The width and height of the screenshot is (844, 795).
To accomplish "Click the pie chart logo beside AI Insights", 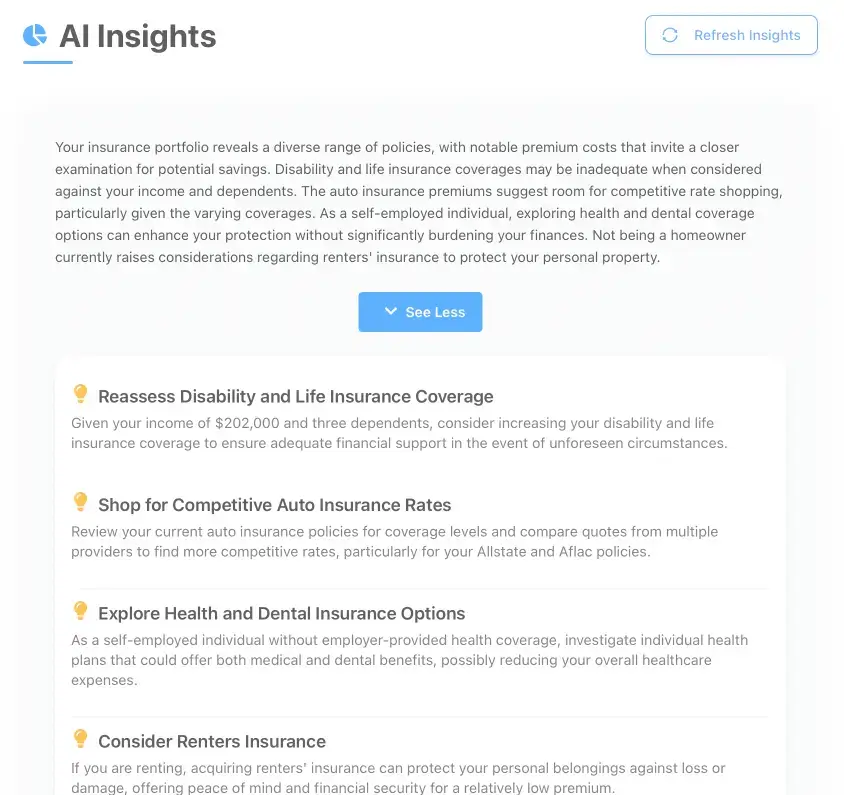I will pyautogui.click(x=33, y=36).
